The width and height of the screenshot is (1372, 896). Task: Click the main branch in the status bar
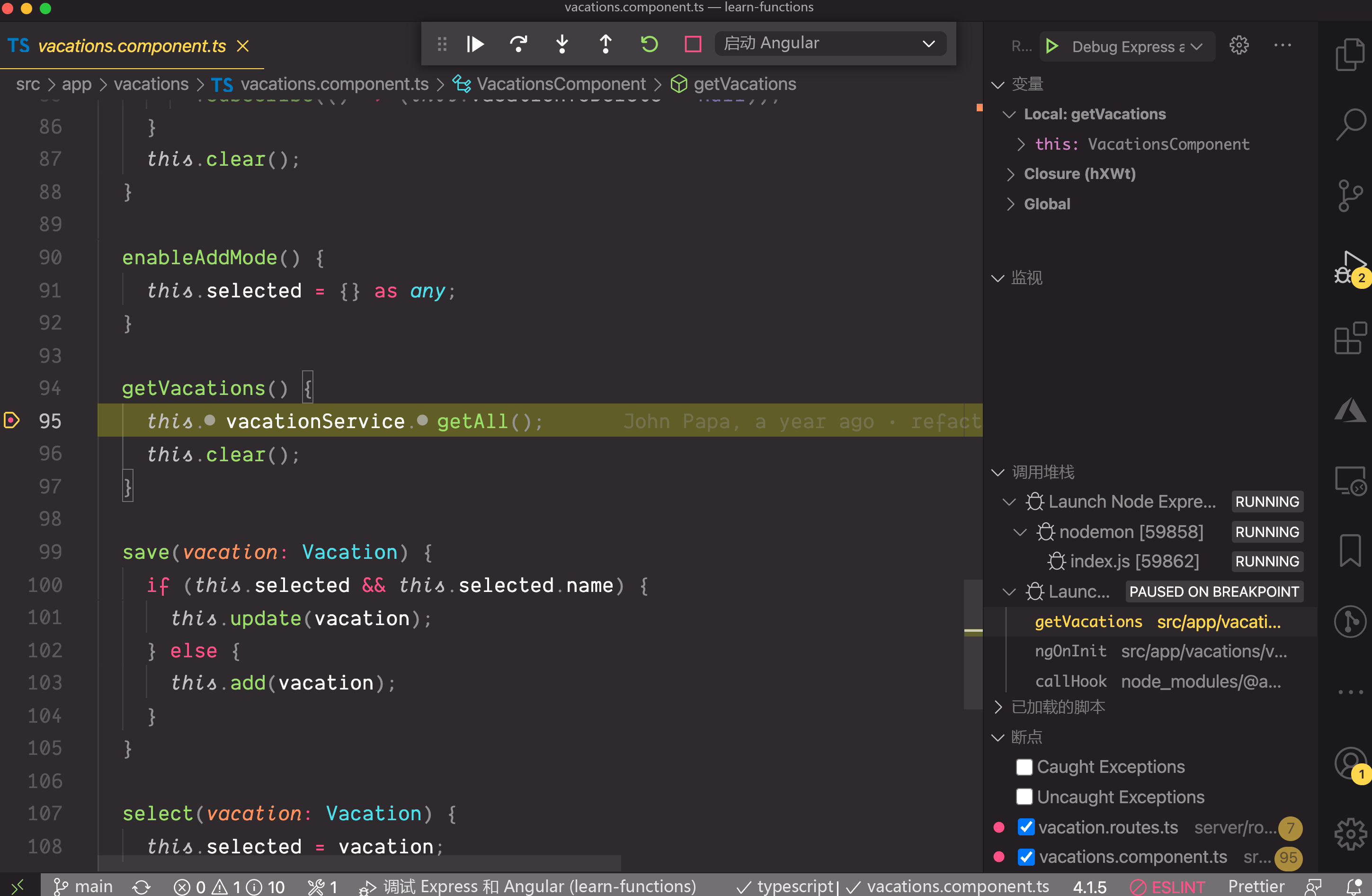[x=84, y=886]
